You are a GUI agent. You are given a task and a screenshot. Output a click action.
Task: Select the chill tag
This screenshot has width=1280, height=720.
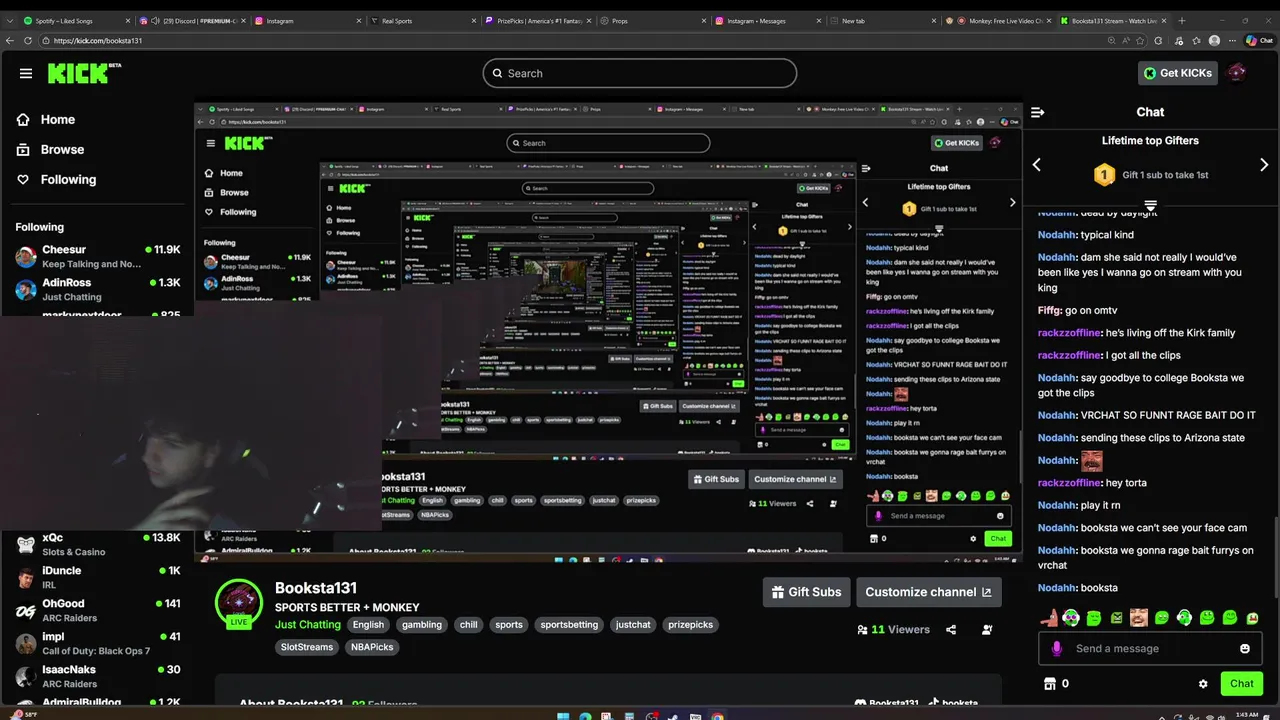coord(468,625)
